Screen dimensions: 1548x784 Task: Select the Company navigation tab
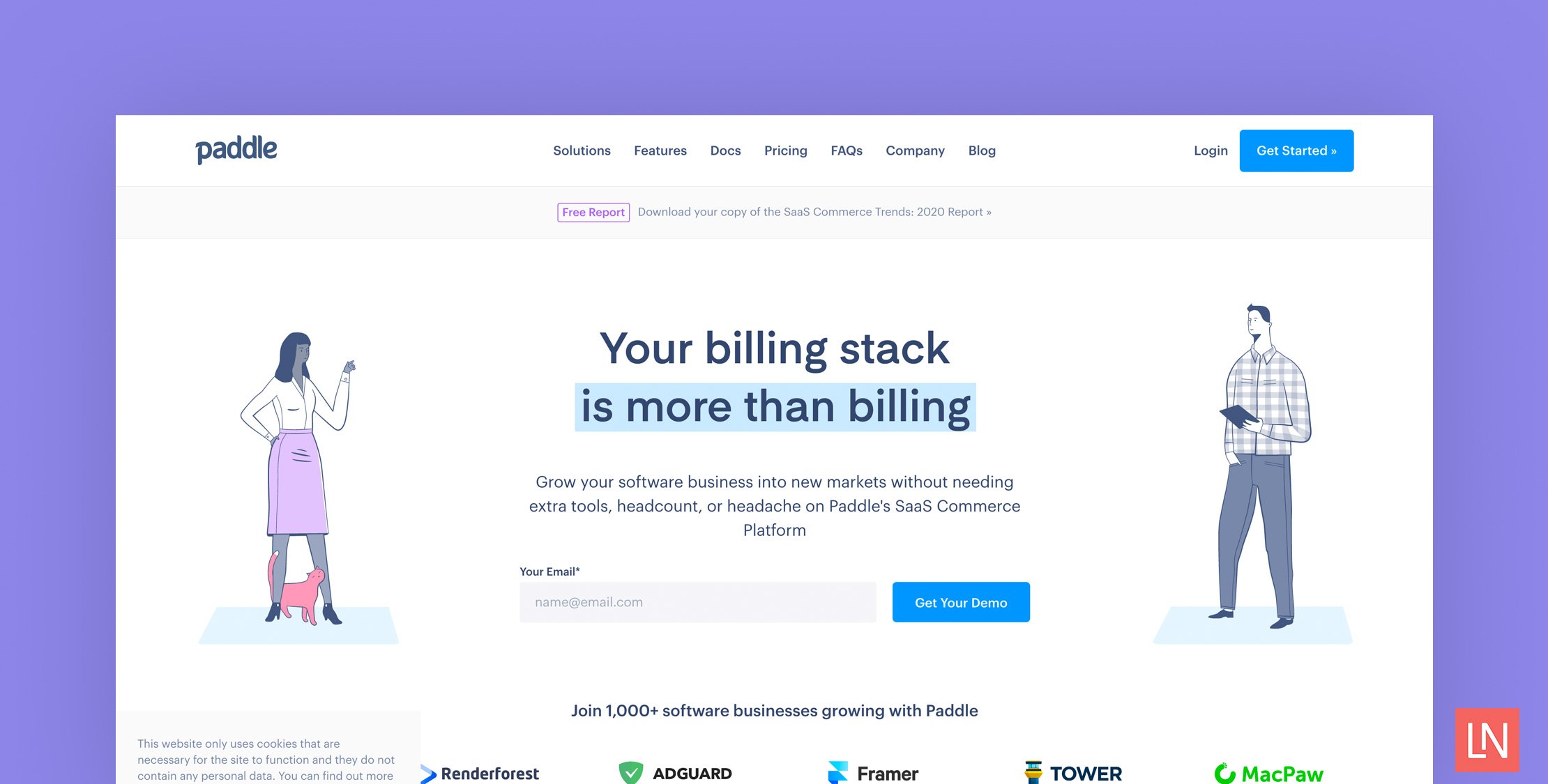point(915,150)
